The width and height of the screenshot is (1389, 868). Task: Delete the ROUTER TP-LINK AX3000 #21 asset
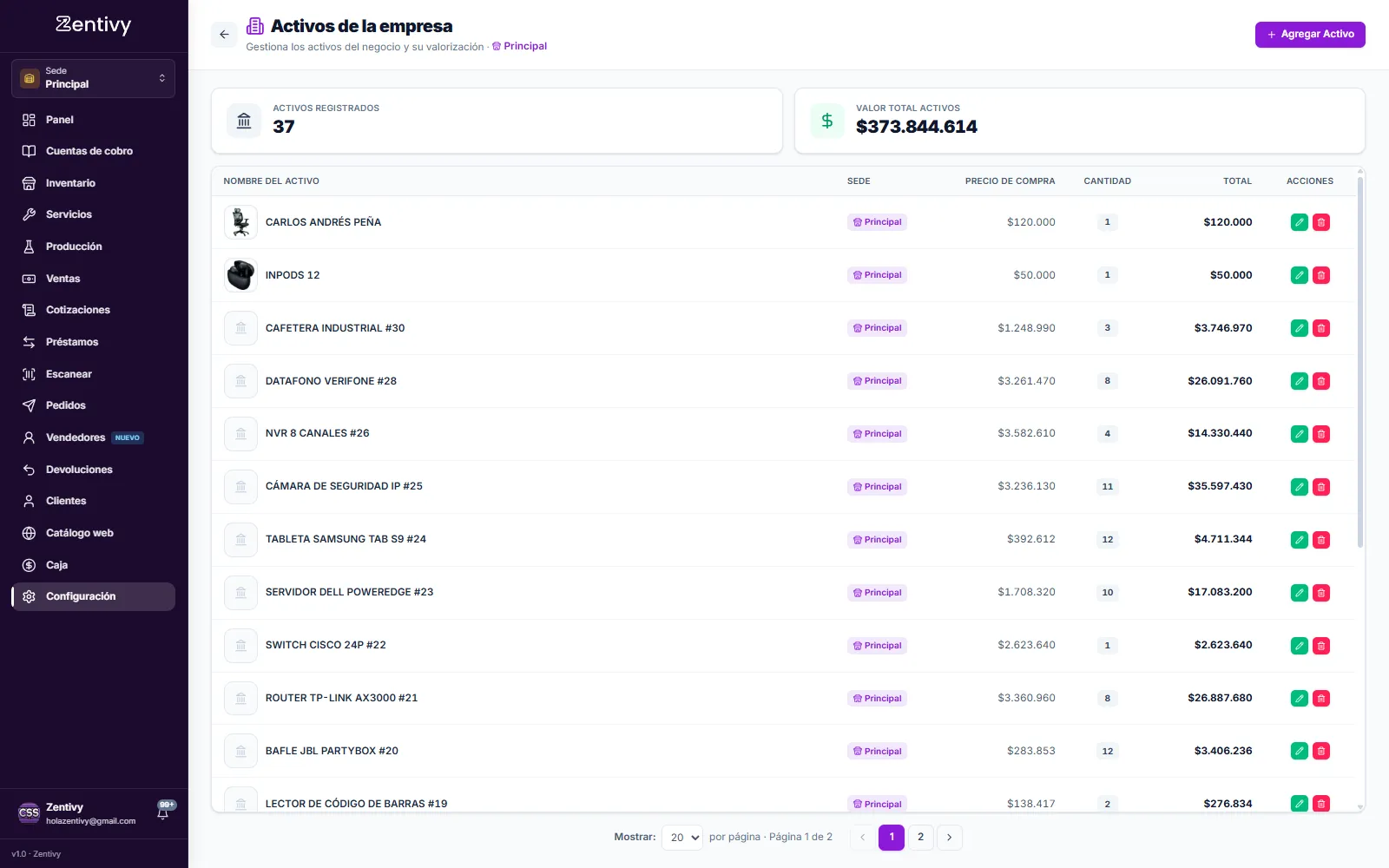coord(1321,699)
